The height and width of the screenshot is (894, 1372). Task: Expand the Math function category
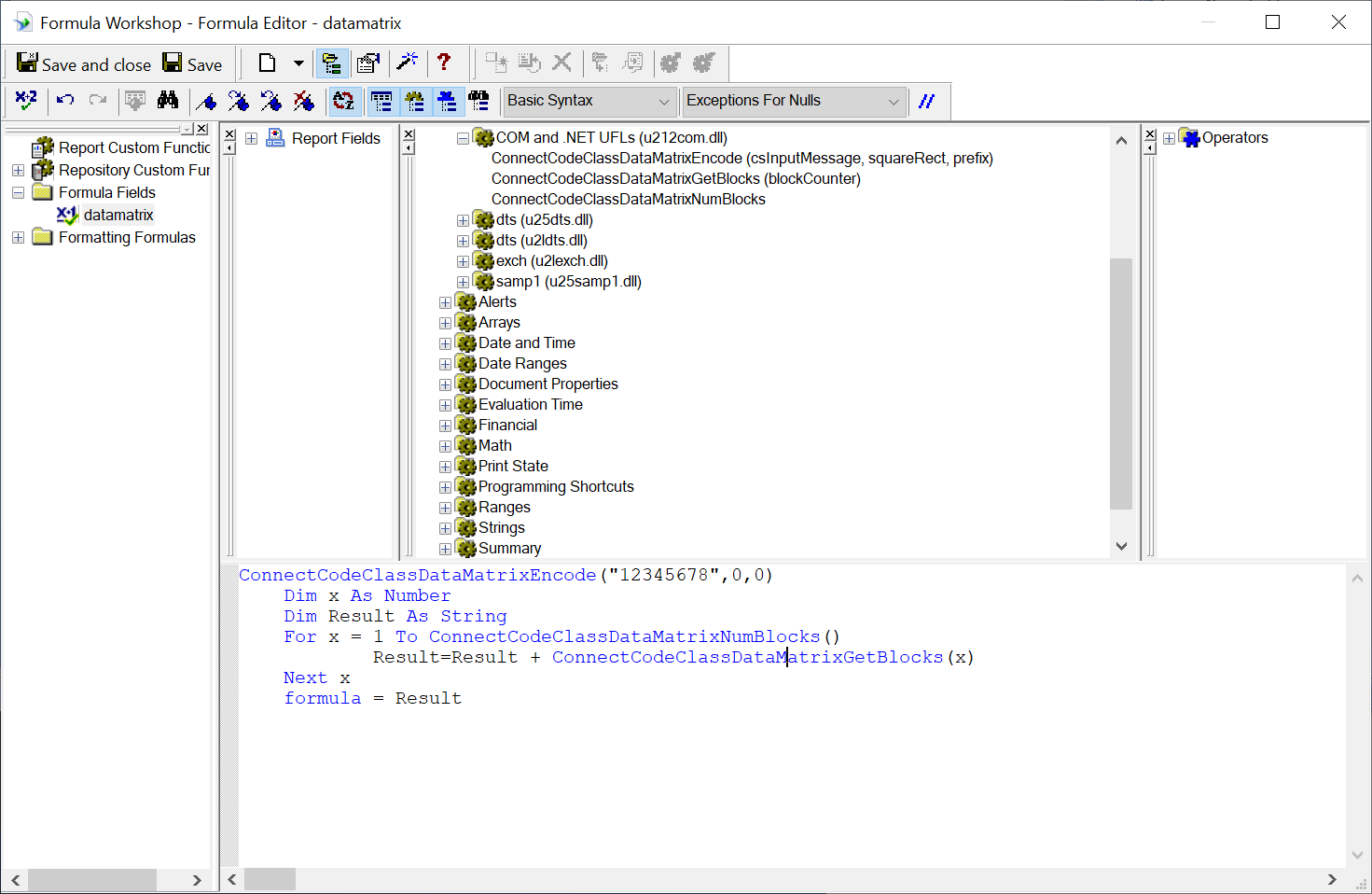[x=445, y=446]
